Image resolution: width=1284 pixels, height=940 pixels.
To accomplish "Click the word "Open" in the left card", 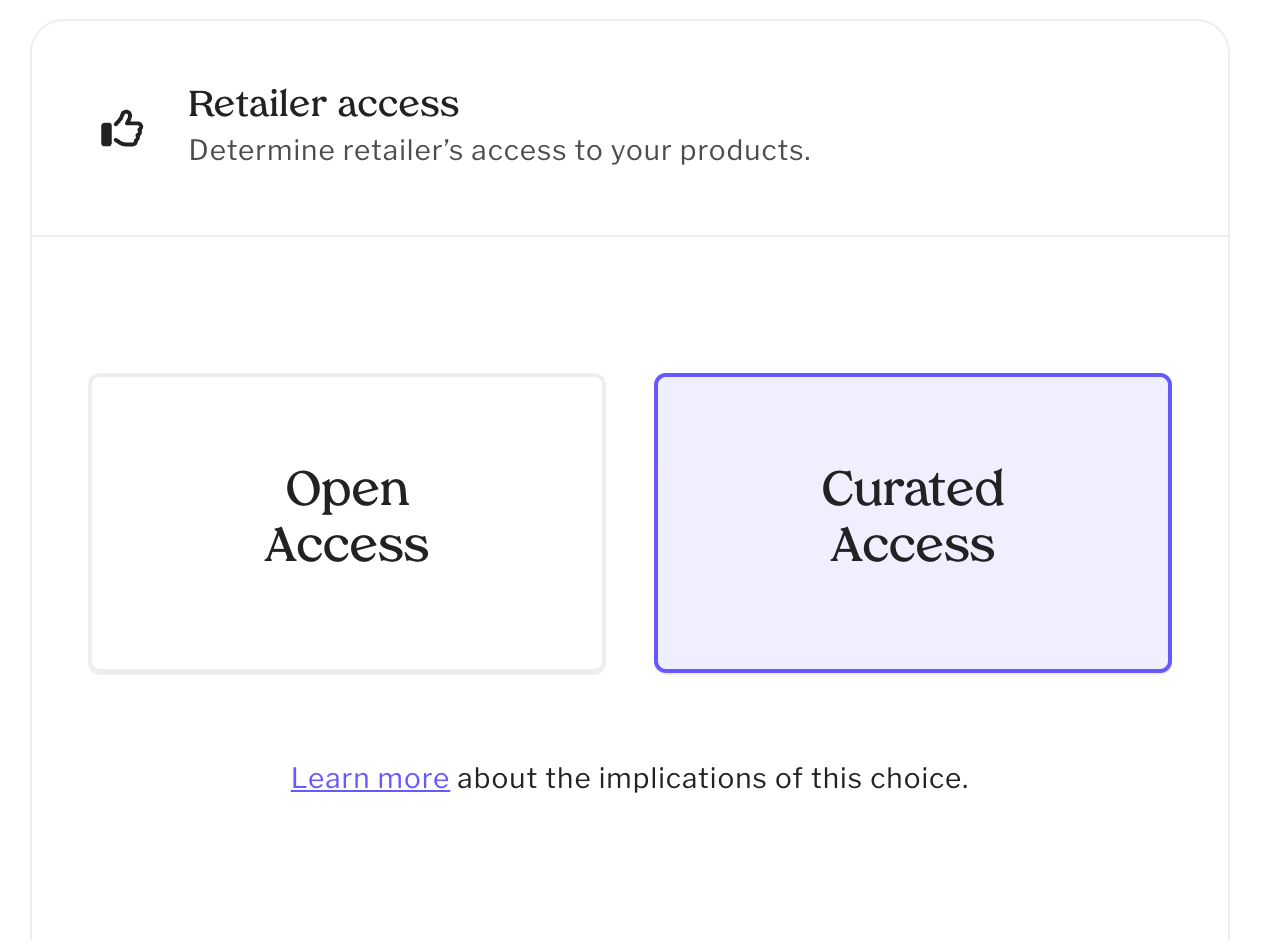I will [x=347, y=490].
